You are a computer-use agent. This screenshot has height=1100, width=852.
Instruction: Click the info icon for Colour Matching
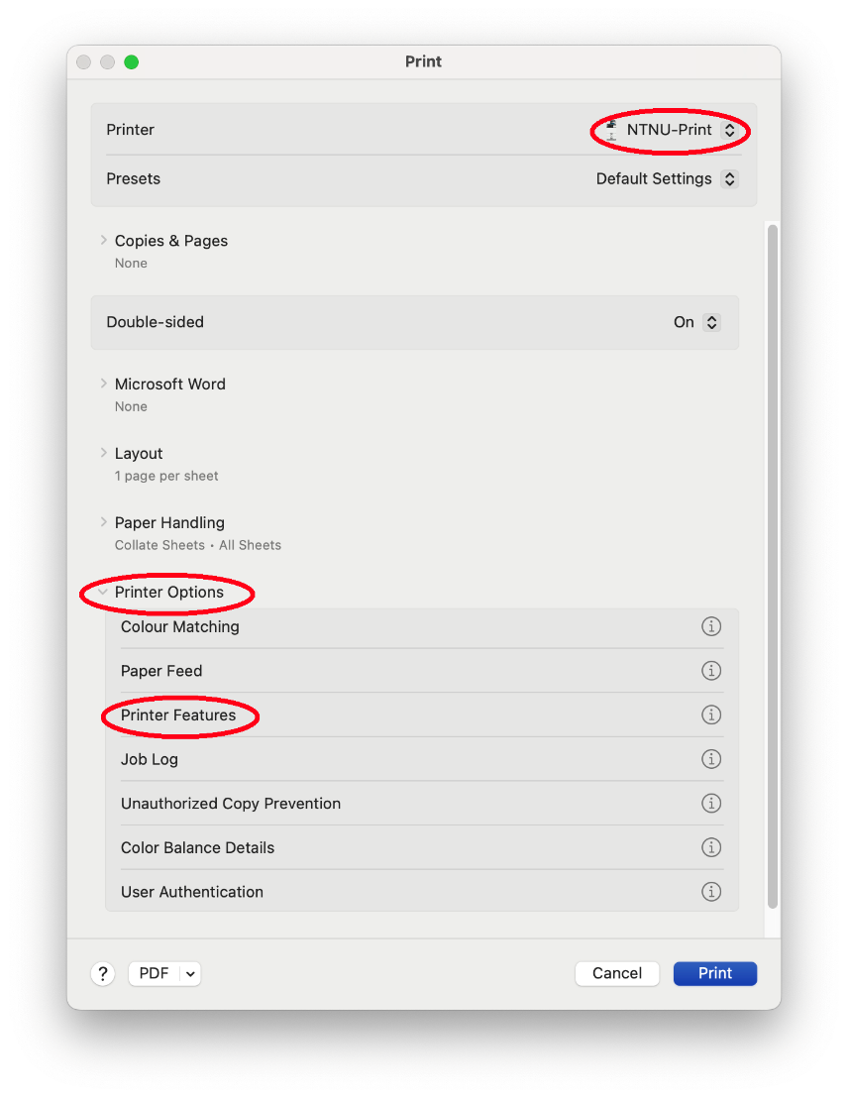(711, 627)
